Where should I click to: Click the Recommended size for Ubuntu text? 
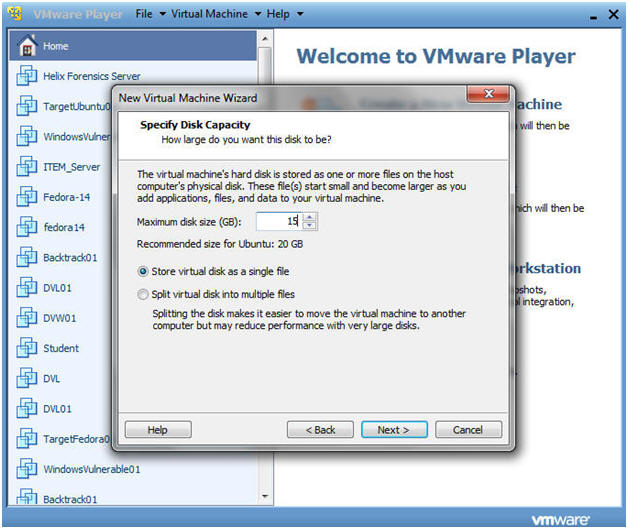coord(220,244)
